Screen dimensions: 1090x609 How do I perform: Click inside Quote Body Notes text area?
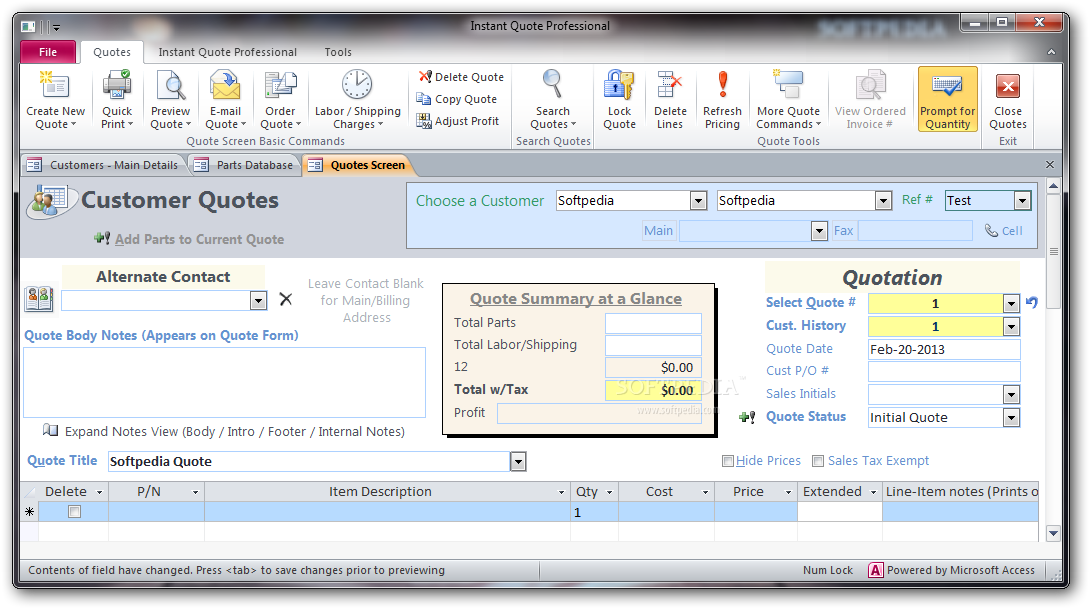(225, 382)
